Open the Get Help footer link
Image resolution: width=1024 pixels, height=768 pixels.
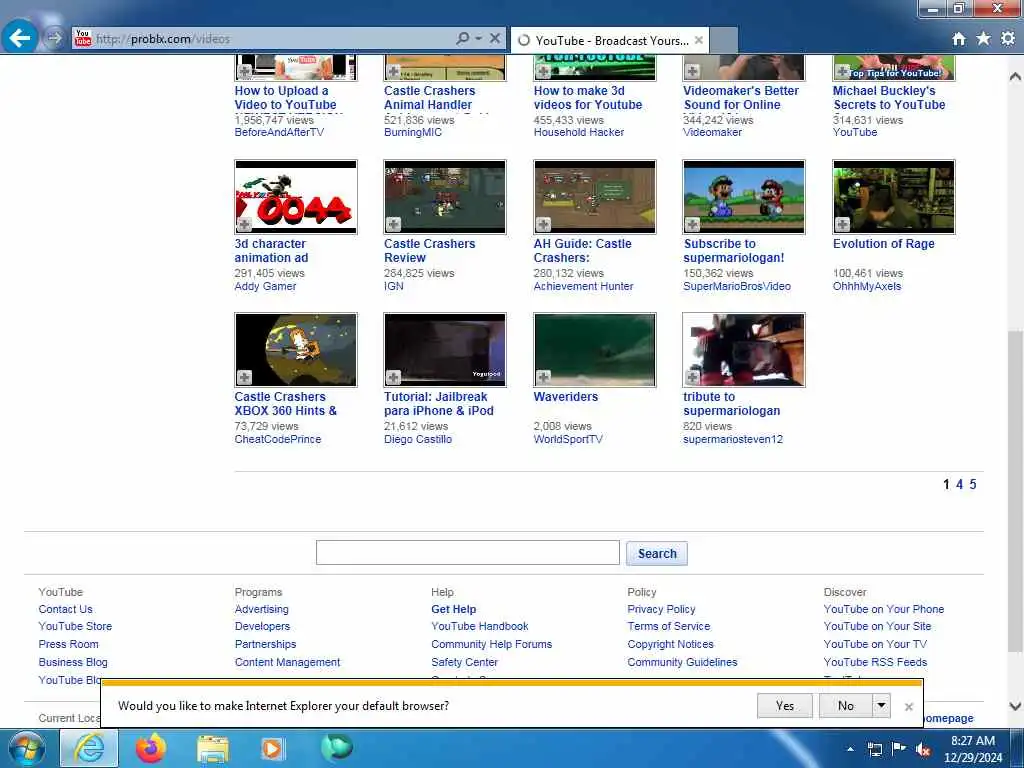pos(453,609)
